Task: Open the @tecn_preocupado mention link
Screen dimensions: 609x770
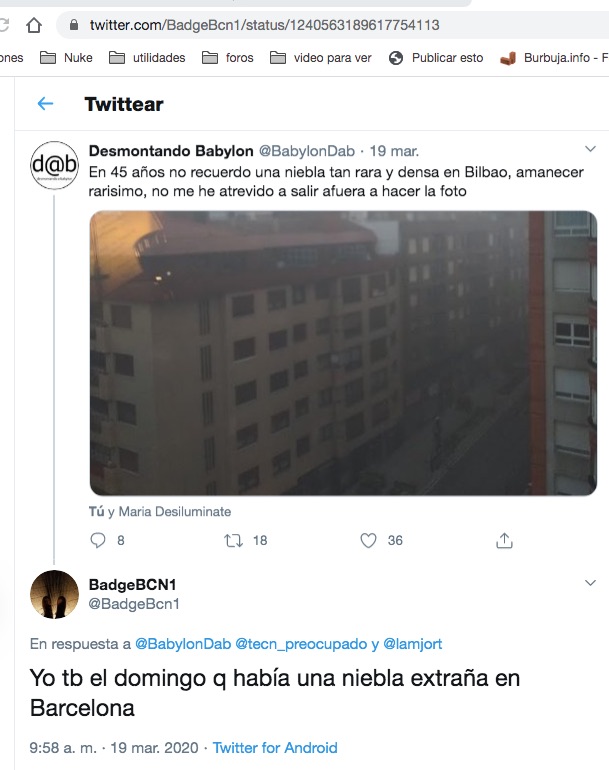Action: pos(301,644)
